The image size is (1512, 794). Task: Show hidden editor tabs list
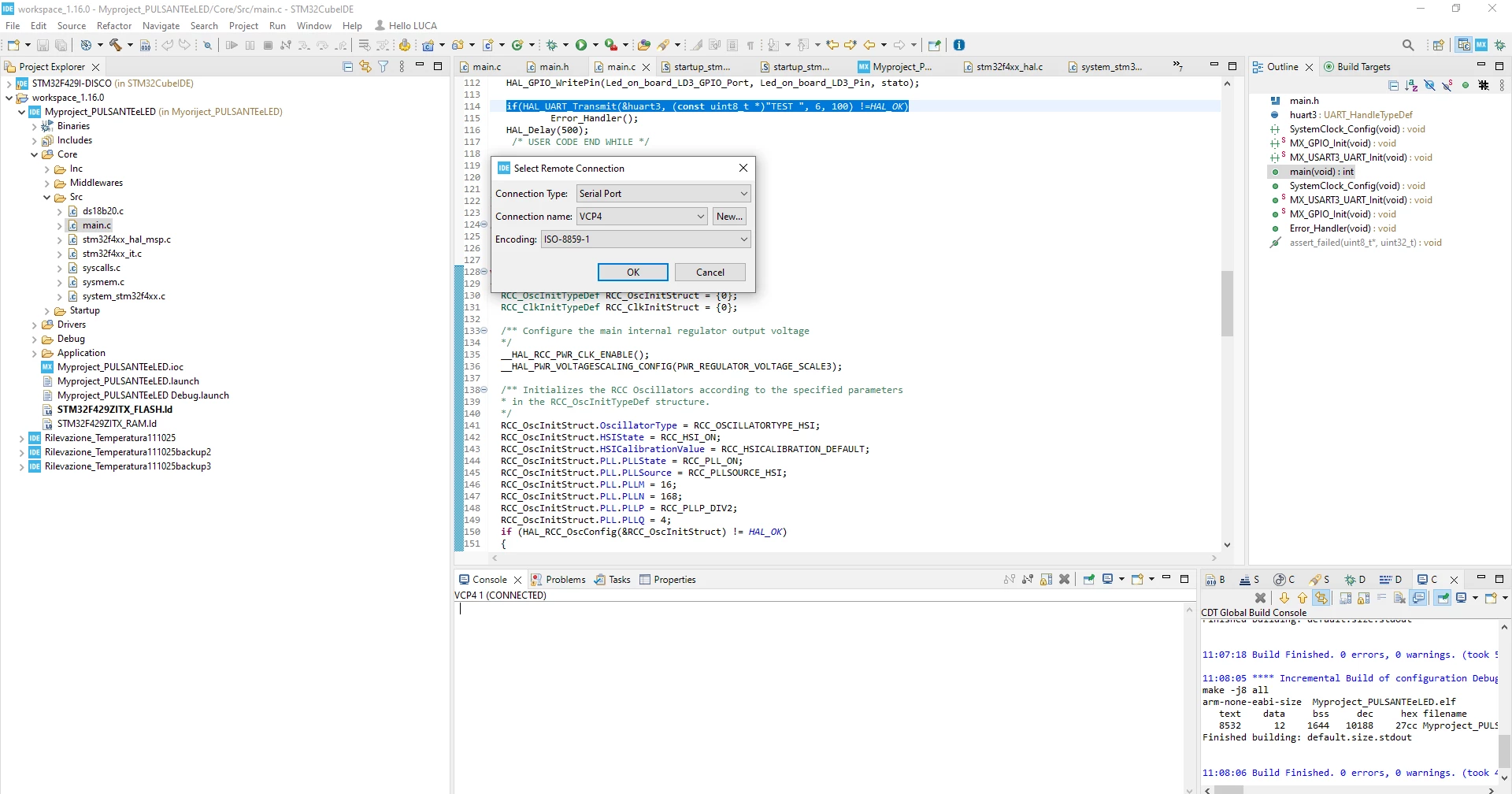pyautogui.click(x=1177, y=66)
